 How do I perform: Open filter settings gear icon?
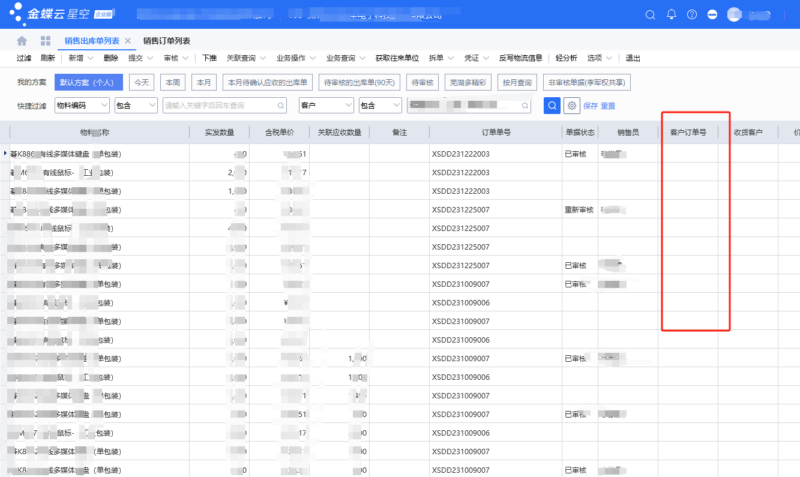point(571,105)
